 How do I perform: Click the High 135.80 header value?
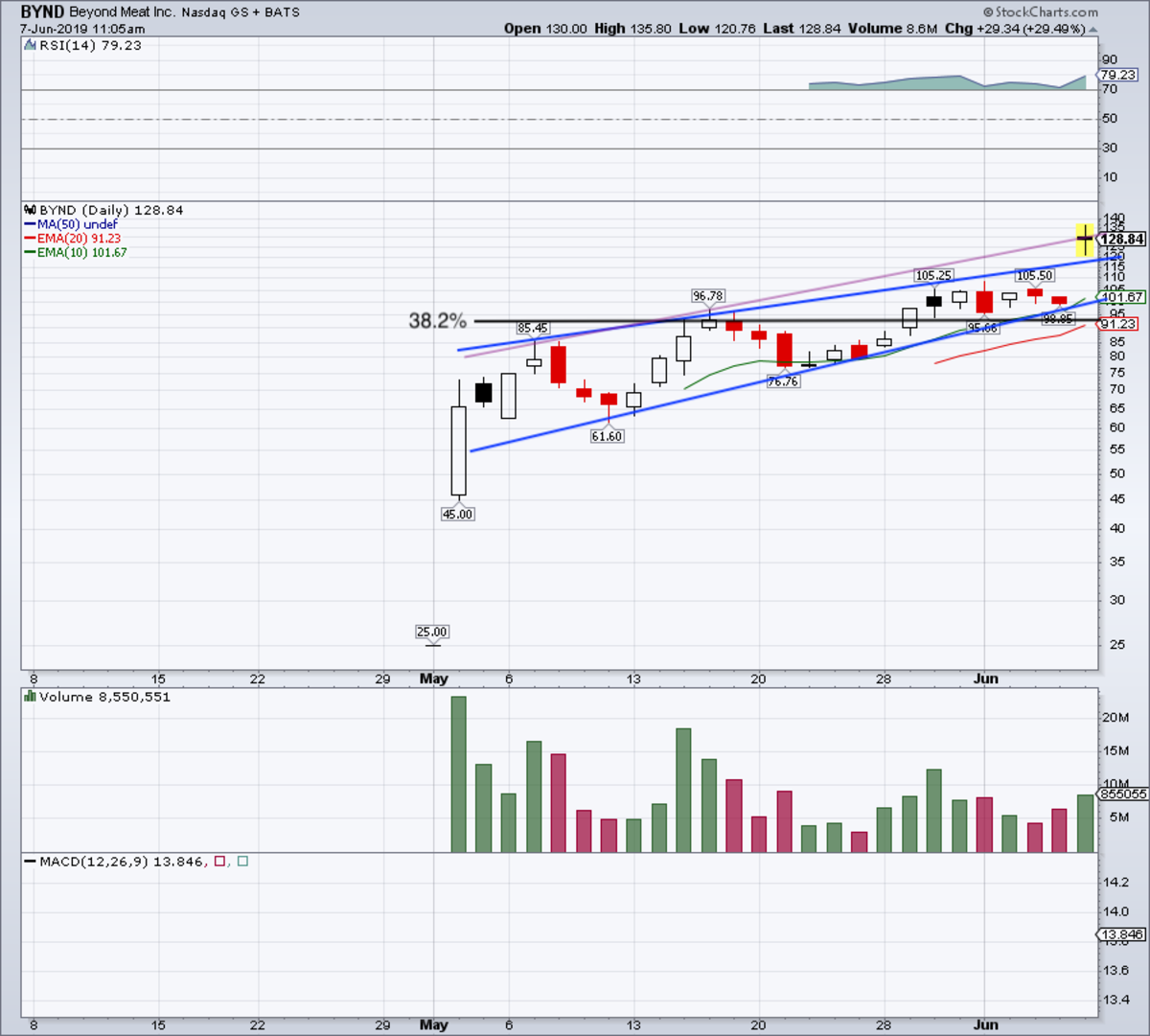[632, 29]
